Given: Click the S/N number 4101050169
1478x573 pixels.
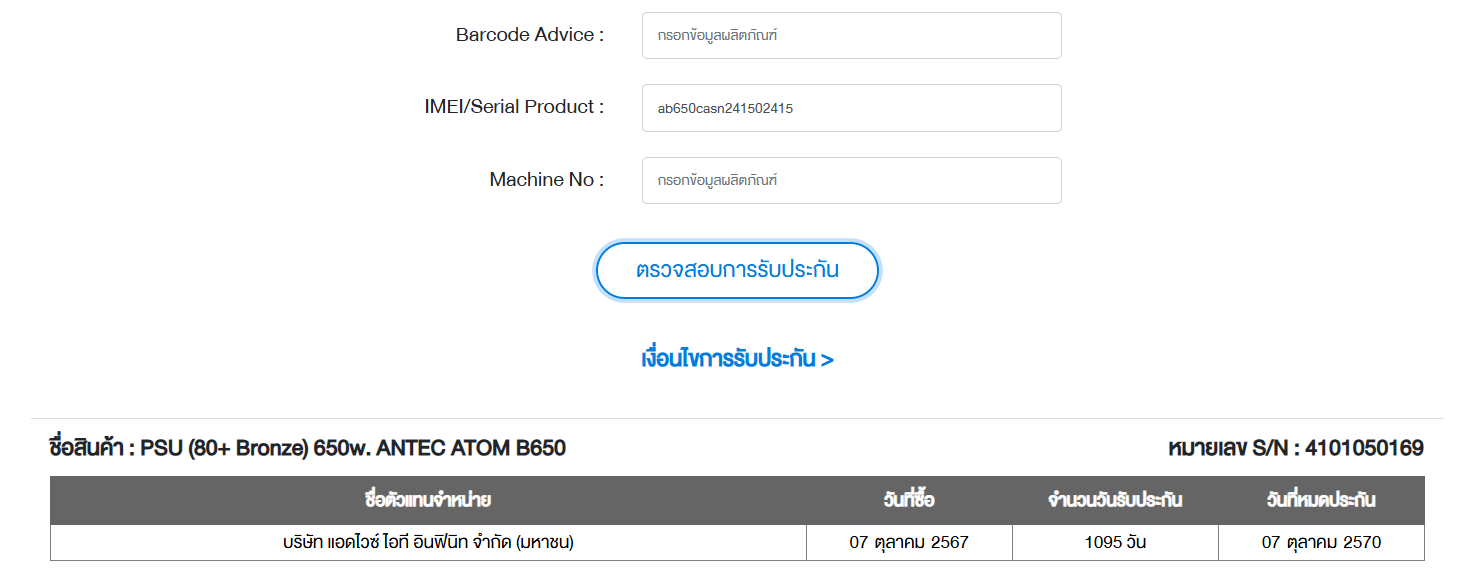Looking at the screenshot, I should tap(1364, 448).
